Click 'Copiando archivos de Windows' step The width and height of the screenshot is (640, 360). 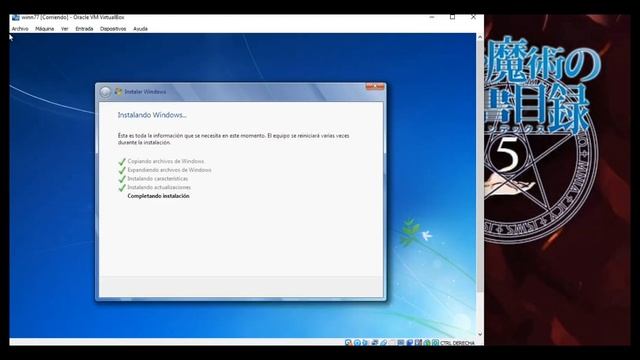click(166, 161)
